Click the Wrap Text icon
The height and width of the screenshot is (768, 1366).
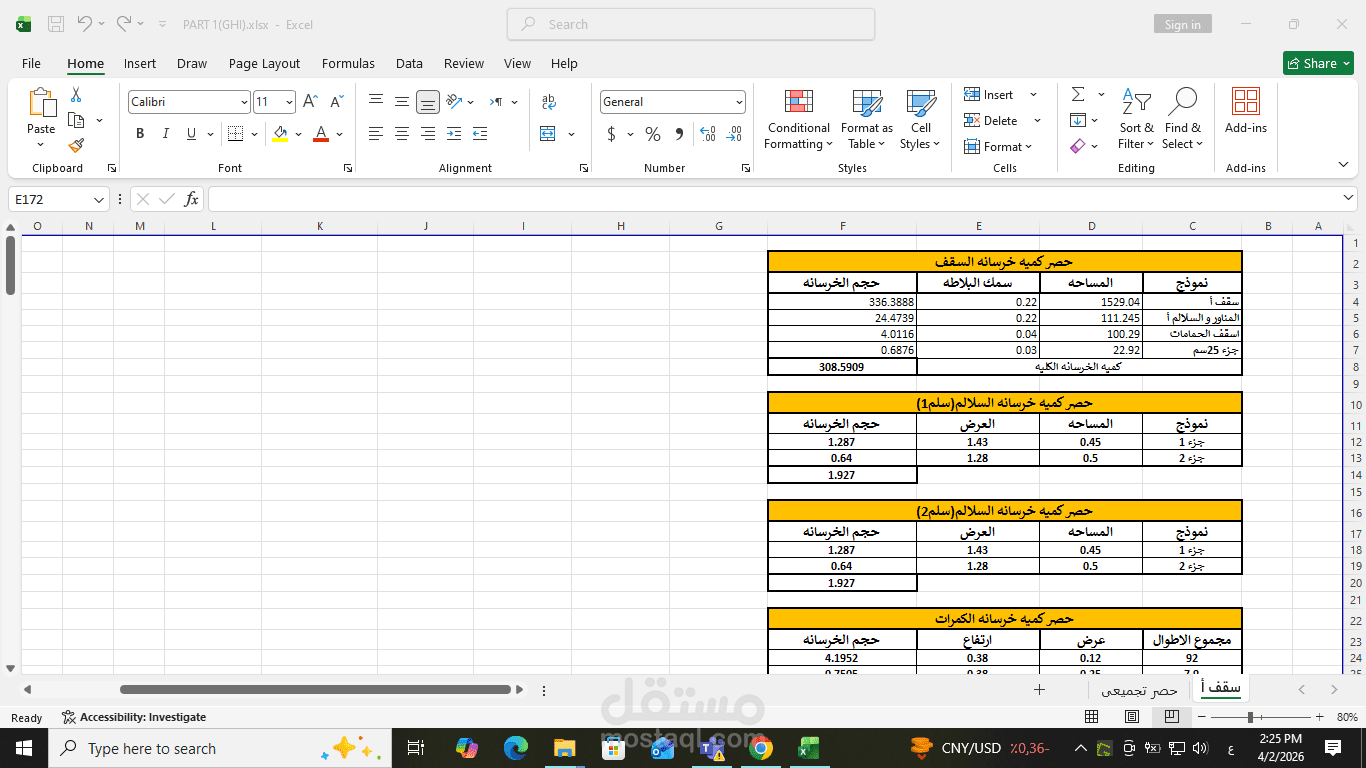coord(549,101)
